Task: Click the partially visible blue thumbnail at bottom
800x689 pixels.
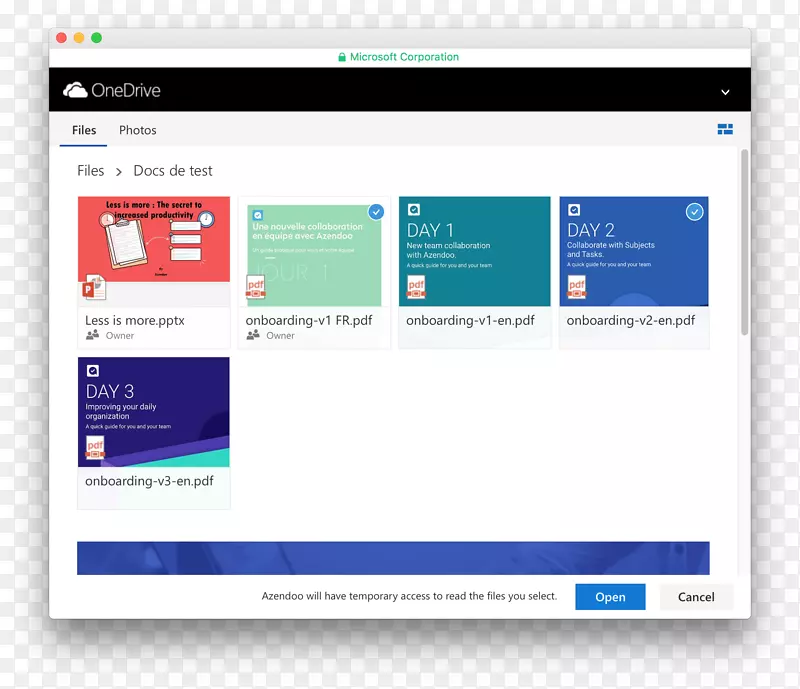Action: 393,558
